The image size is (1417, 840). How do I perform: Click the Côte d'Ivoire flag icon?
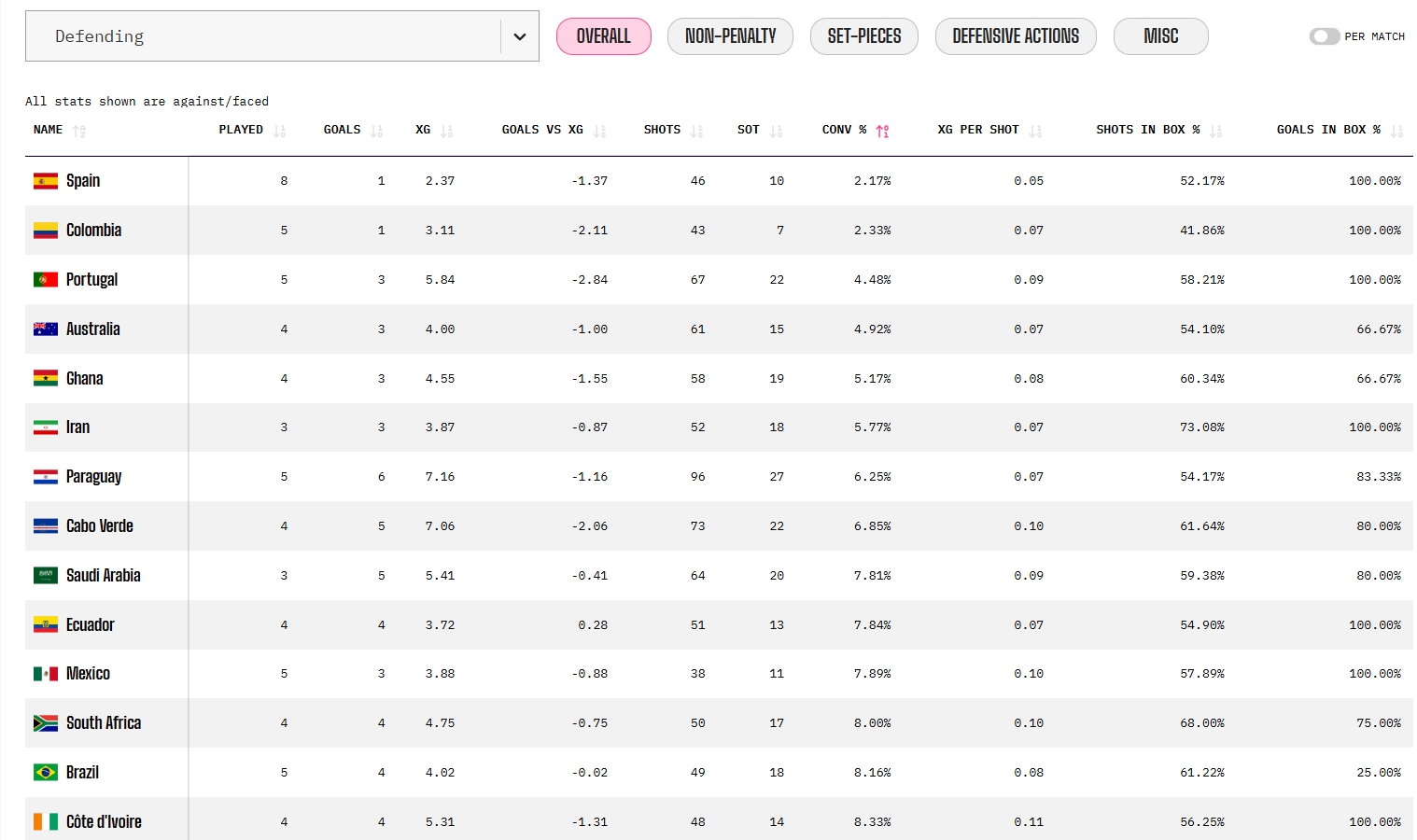pyautogui.click(x=46, y=821)
